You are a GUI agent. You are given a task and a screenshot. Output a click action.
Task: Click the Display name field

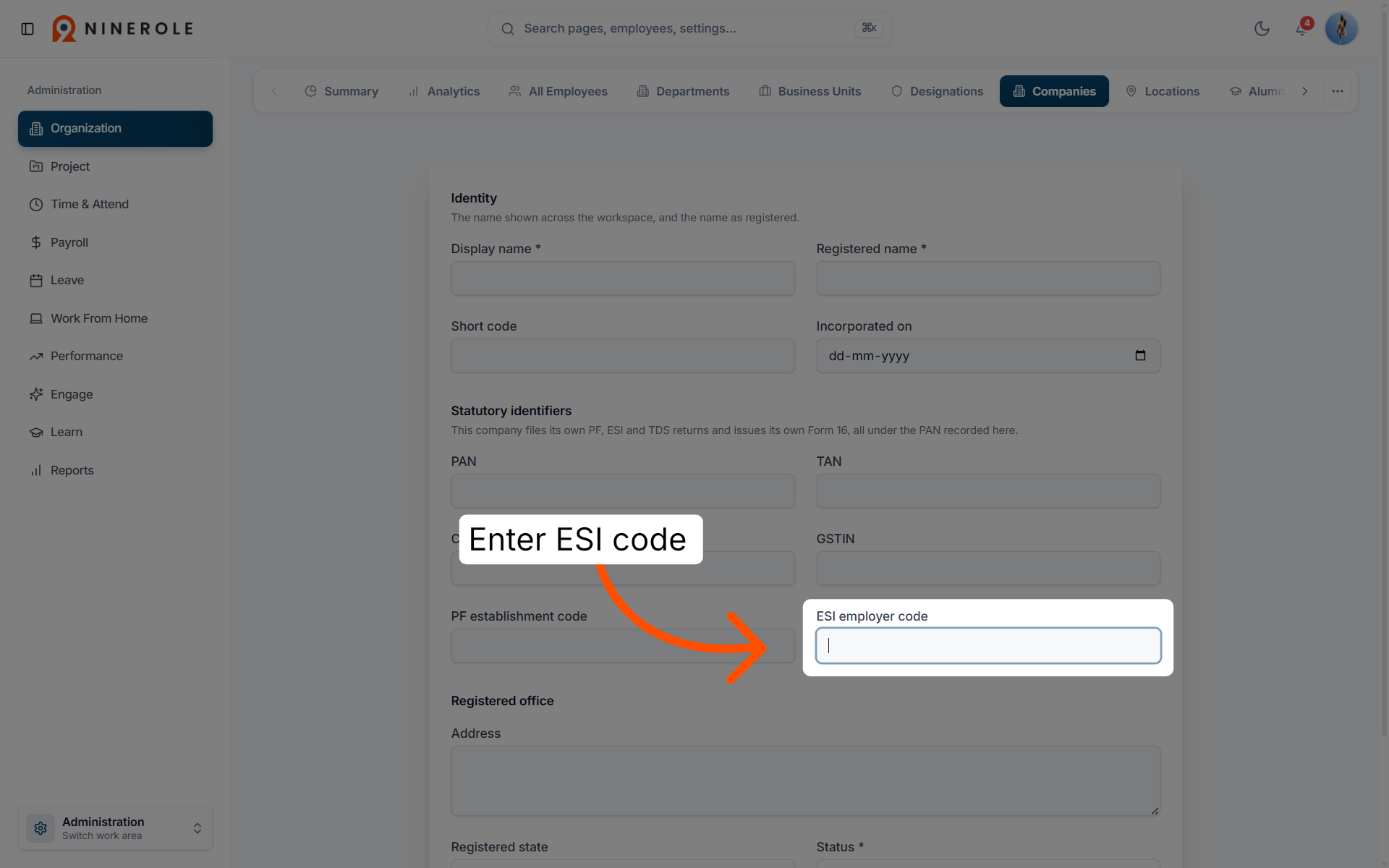pos(623,278)
